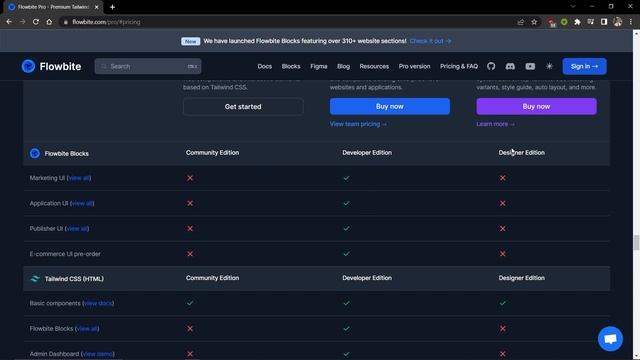This screenshot has width=640, height=360.
Task: Open view all link for Application UI
Action: pos(82,203)
